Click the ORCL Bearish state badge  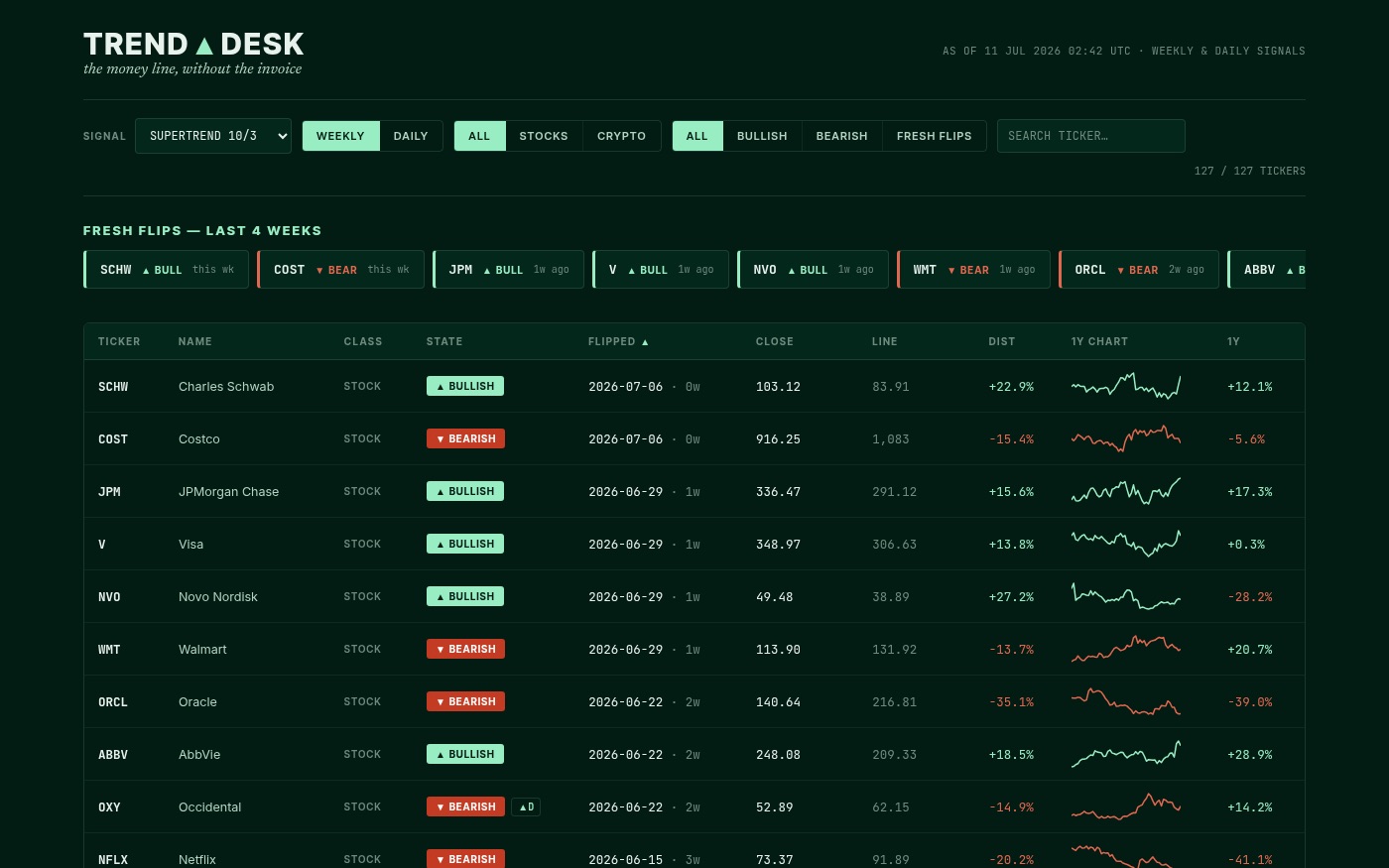pyautogui.click(x=465, y=701)
